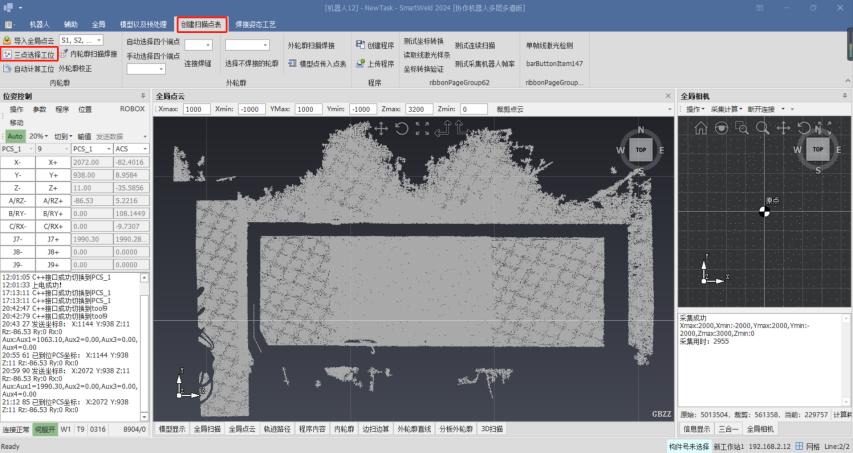The width and height of the screenshot is (853, 453).
Task: Click the 导入全局点云 import icon
Action: tap(7, 40)
